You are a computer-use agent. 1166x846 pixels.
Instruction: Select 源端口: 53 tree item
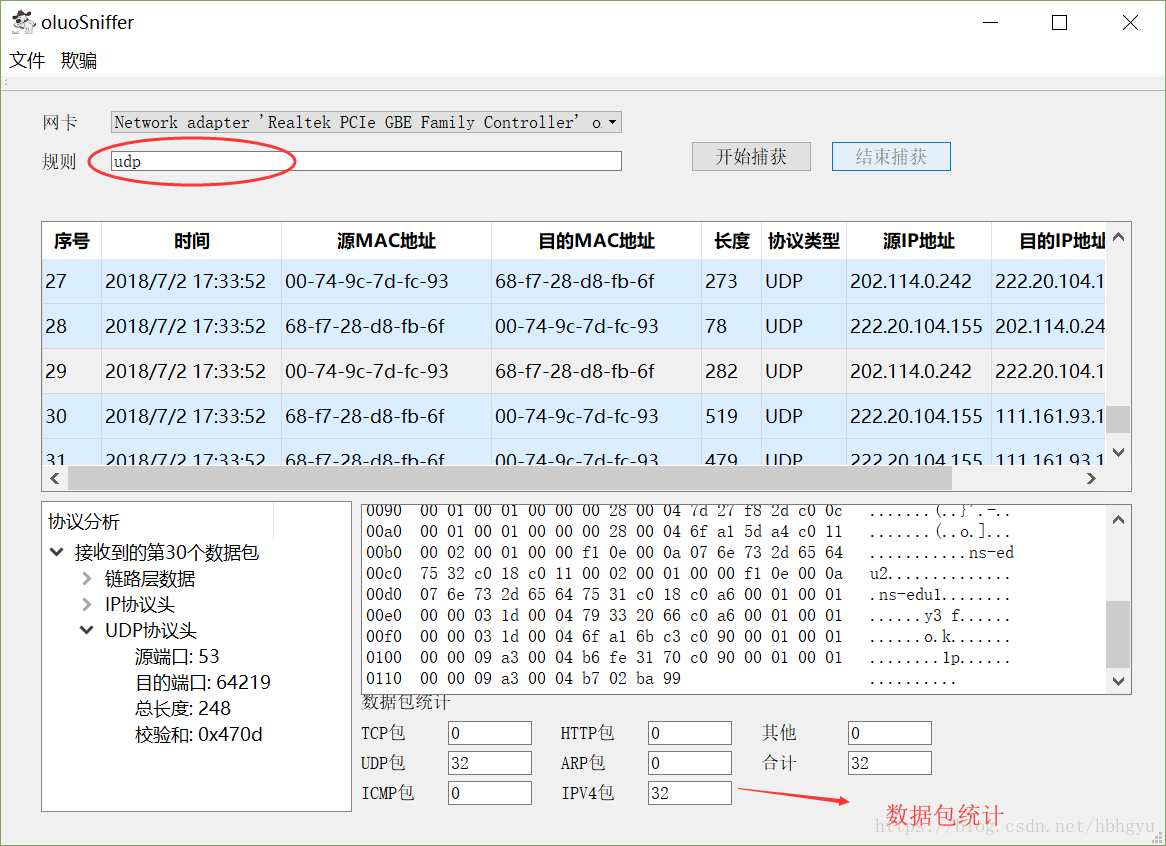click(177, 656)
